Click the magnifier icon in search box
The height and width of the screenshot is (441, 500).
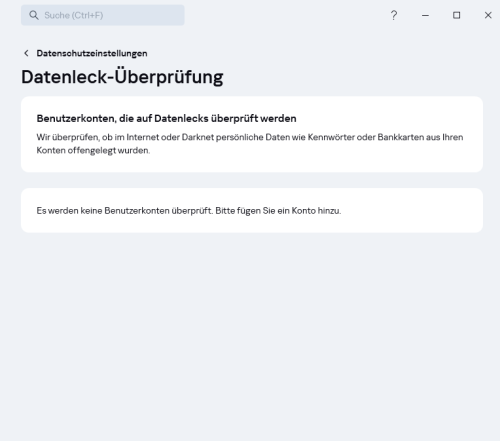34,15
